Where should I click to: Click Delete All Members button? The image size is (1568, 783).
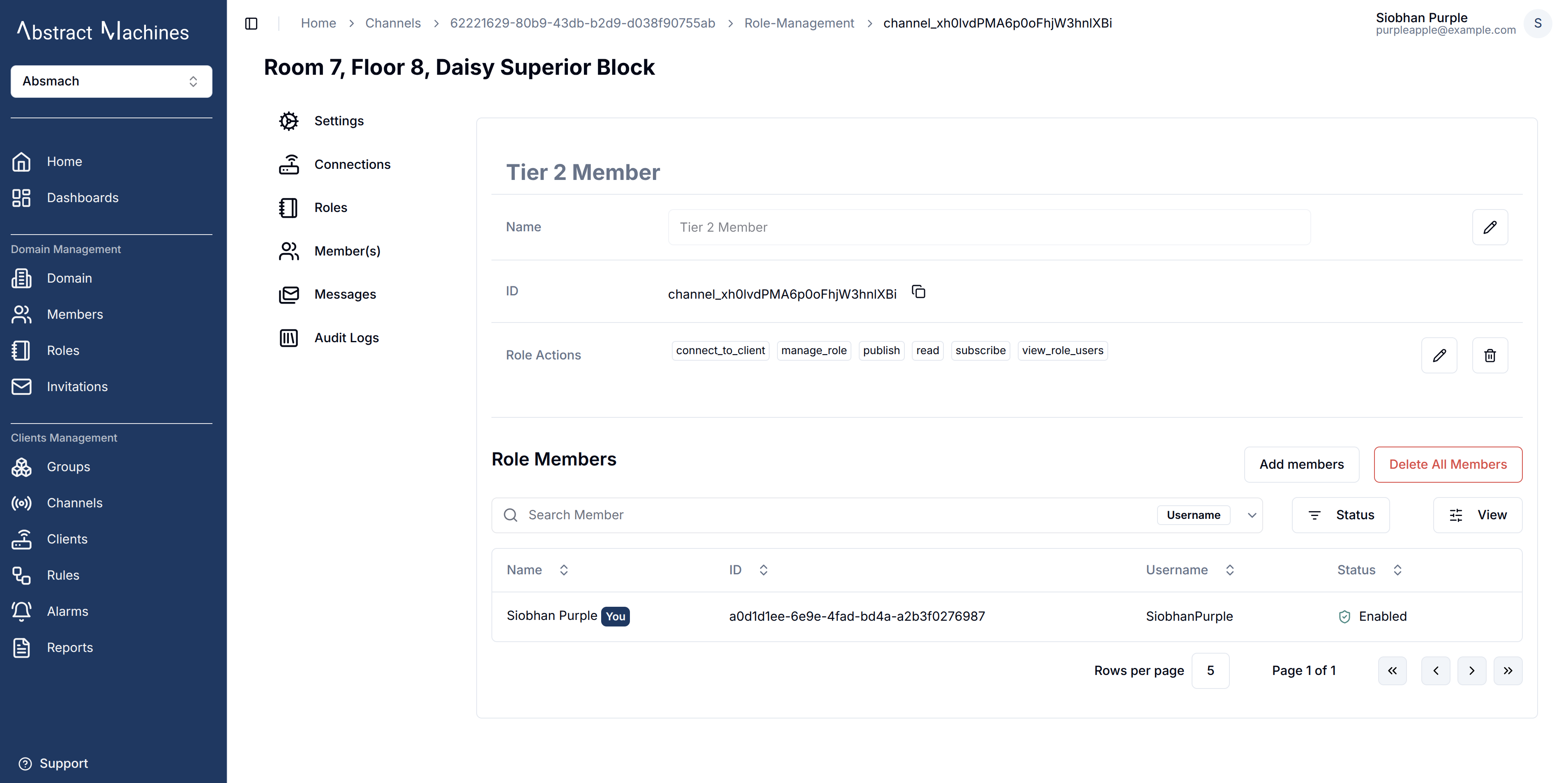pyautogui.click(x=1448, y=465)
